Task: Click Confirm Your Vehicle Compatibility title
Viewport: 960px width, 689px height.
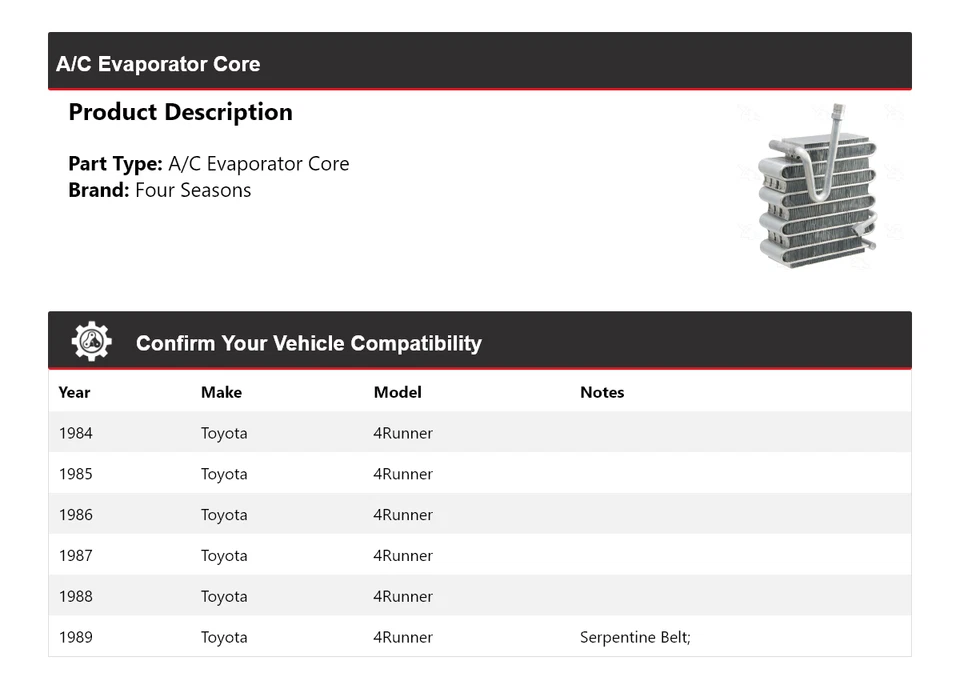Action: pyautogui.click(x=308, y=343)
